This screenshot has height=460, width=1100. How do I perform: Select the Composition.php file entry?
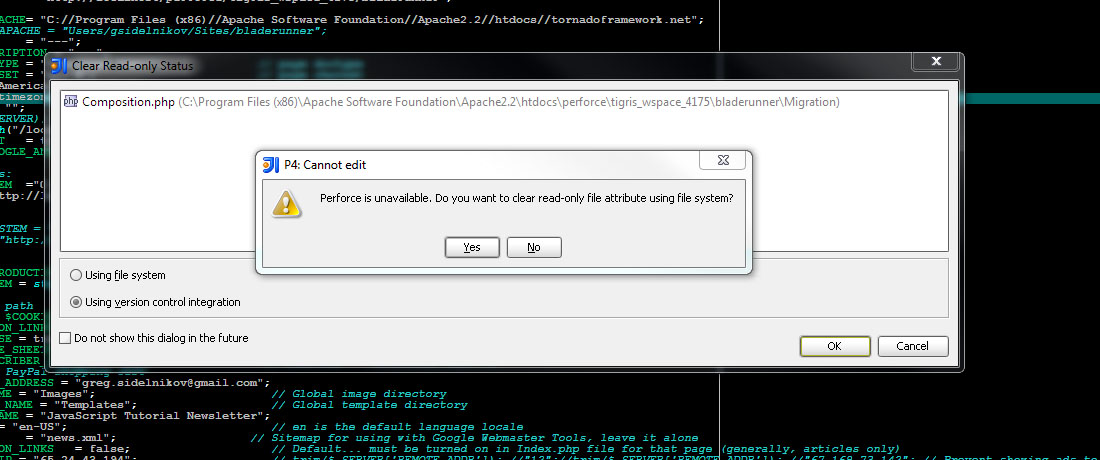(x=504, y=102)
